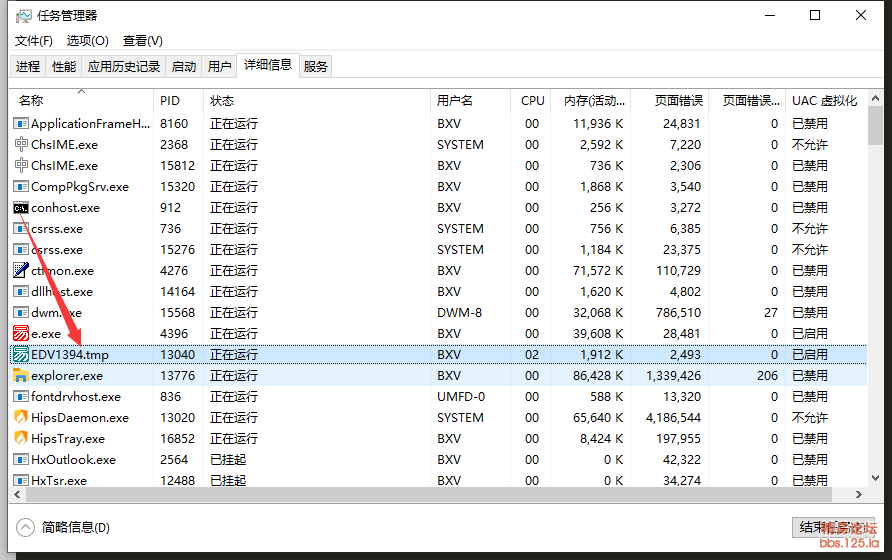
Task: Click the HipsDaemon.exe process name
Action: point(80,418)
